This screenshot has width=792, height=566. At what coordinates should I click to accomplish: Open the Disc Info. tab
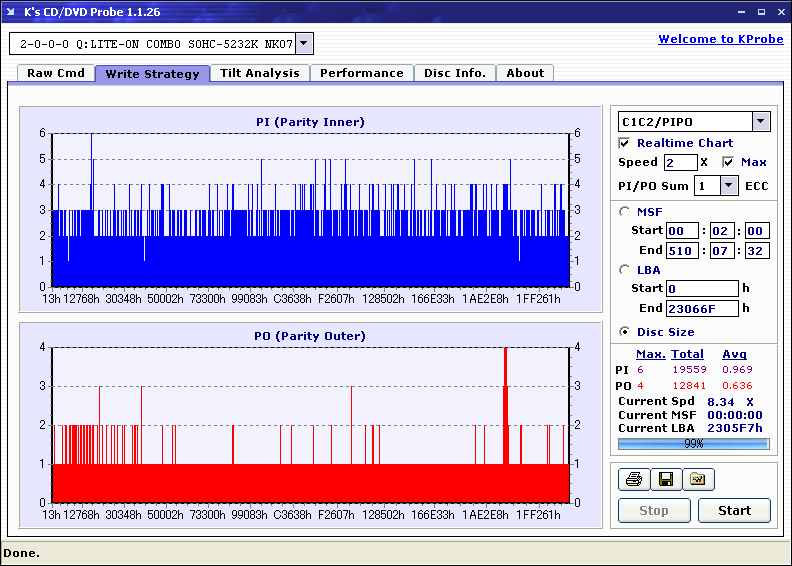(455, 73)
